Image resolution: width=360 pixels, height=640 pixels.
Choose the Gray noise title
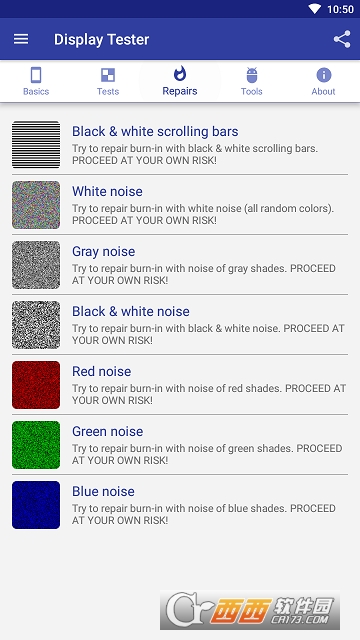tap(104, 251)
